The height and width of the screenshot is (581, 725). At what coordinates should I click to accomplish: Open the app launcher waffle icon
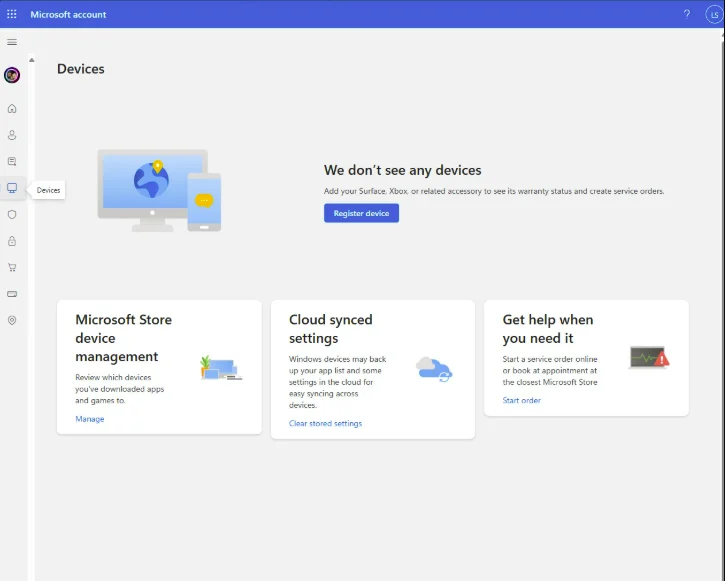[x=12, y=14]
